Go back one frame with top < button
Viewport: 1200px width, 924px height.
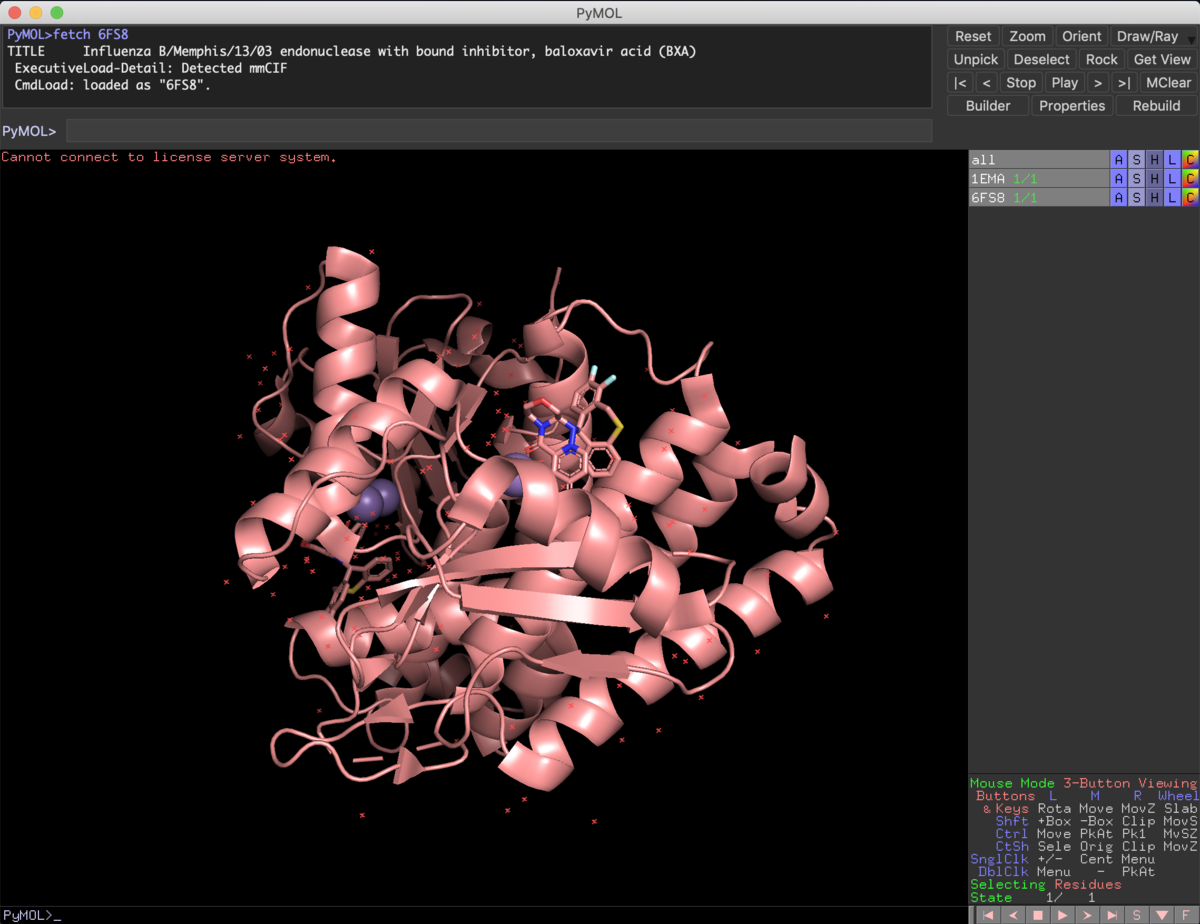(986, 83)
